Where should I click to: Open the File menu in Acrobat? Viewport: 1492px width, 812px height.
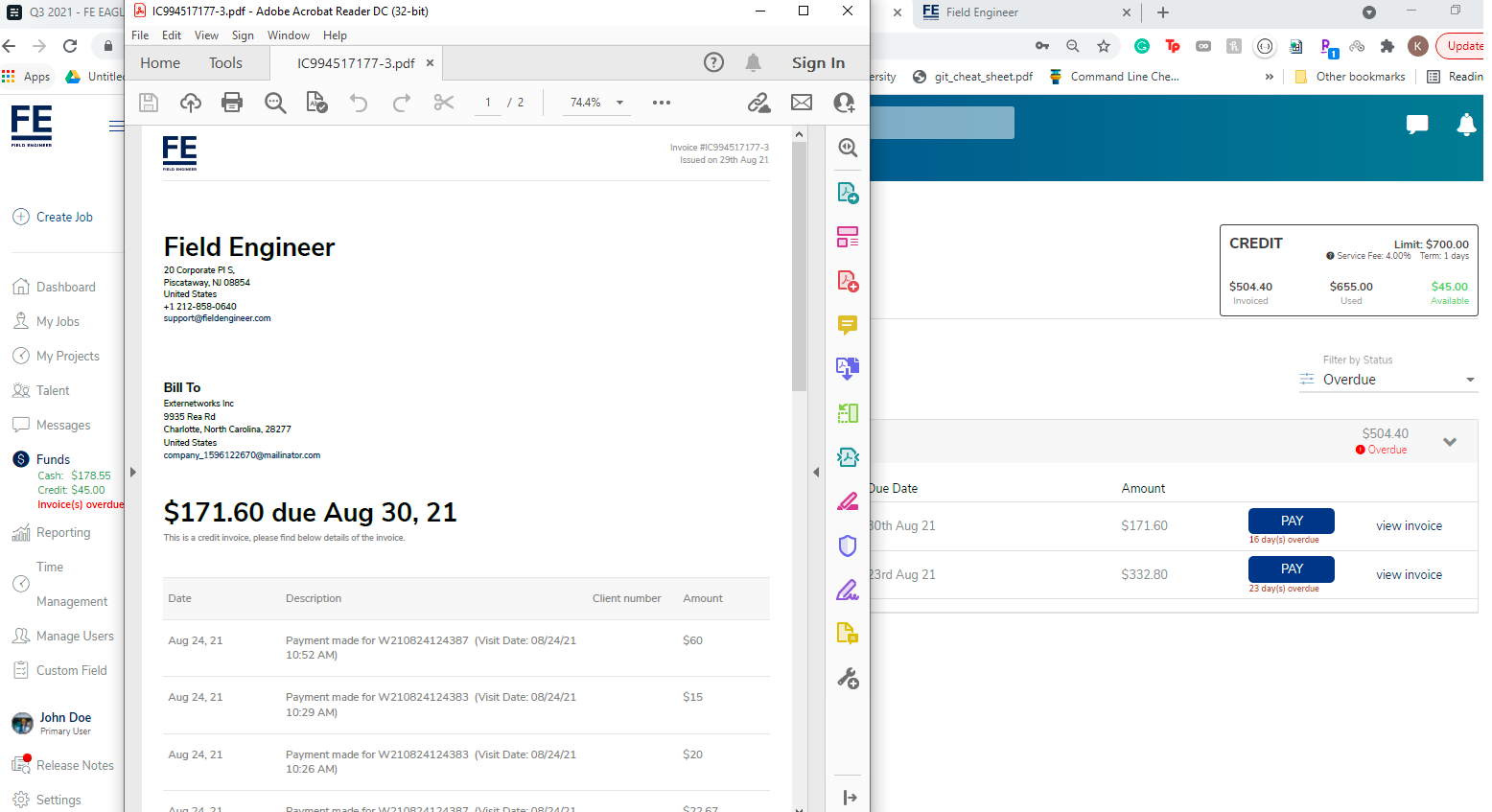click(x=140, y=35)
